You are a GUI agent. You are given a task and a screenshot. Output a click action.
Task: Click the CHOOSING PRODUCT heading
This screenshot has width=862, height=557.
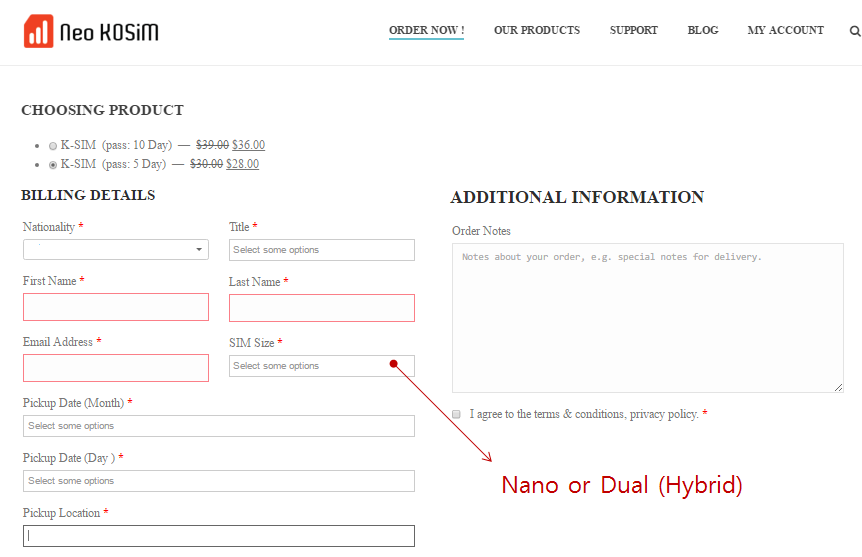[102, 110]
